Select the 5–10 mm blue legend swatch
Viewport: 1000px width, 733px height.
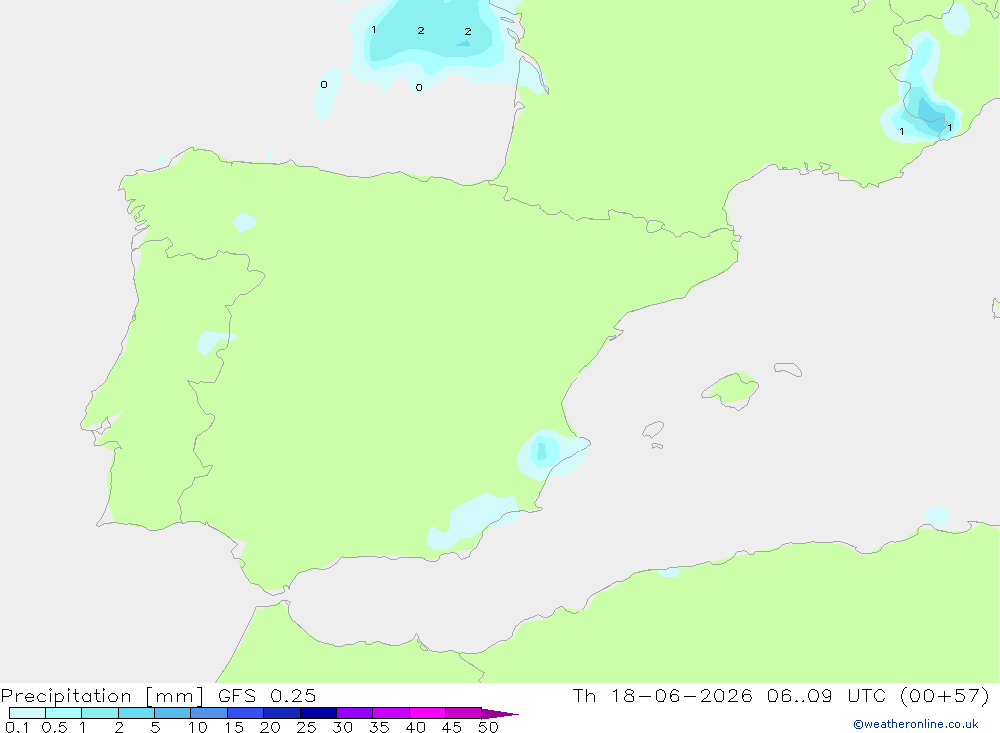[x=172, y=713]
